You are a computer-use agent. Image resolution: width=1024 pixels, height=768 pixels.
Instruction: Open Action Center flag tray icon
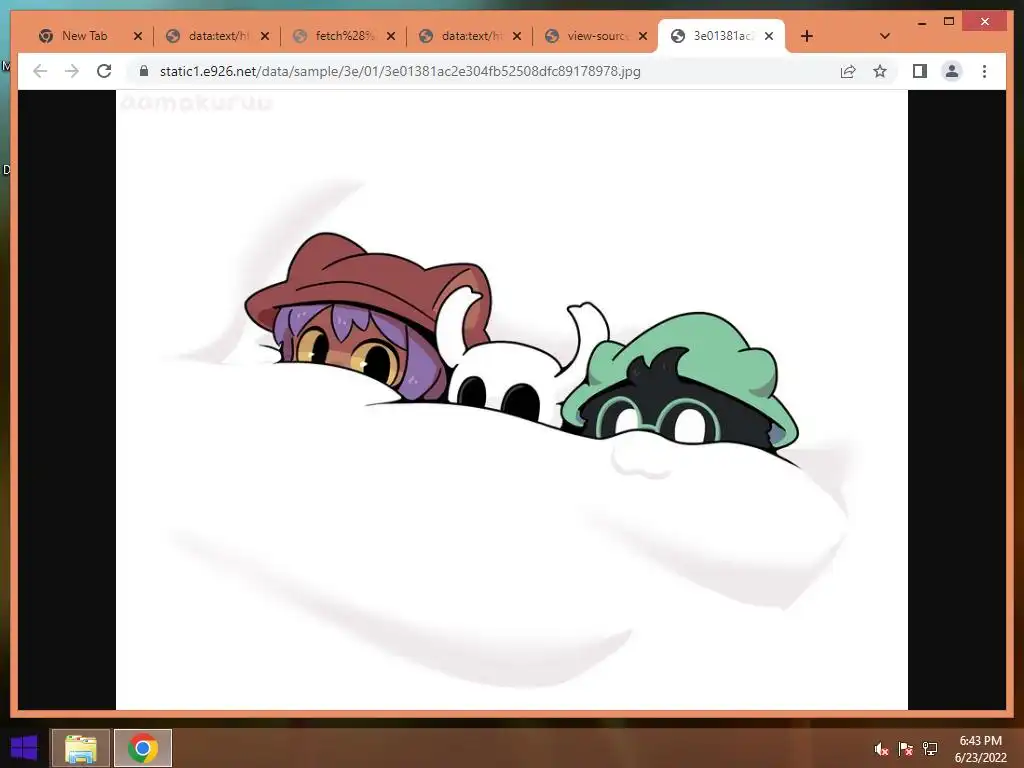coord(906,749)
